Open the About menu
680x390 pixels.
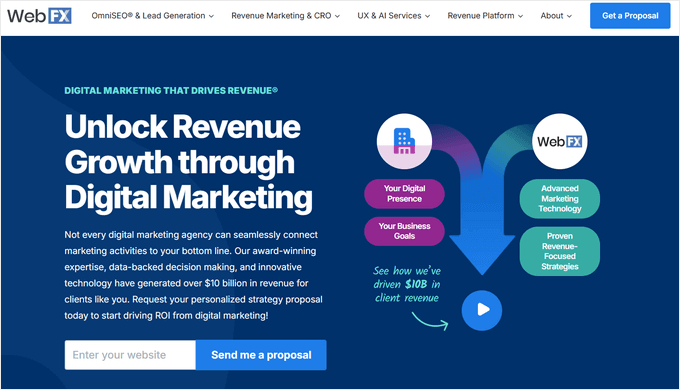click(556, 16)
